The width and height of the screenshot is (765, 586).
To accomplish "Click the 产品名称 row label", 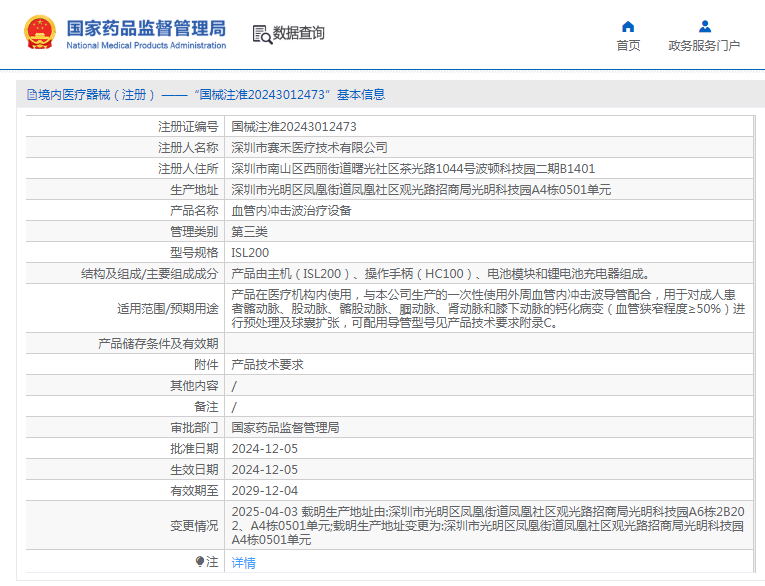I will click(x=194, y=211).
